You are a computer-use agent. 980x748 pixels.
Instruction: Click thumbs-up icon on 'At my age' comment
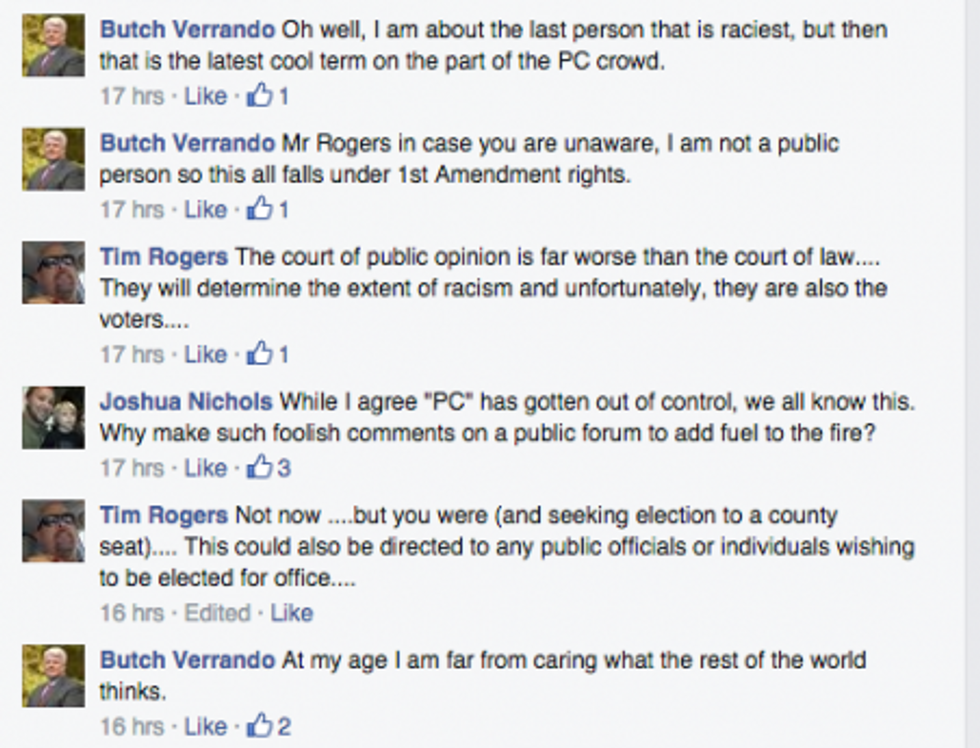click(259, 726)
